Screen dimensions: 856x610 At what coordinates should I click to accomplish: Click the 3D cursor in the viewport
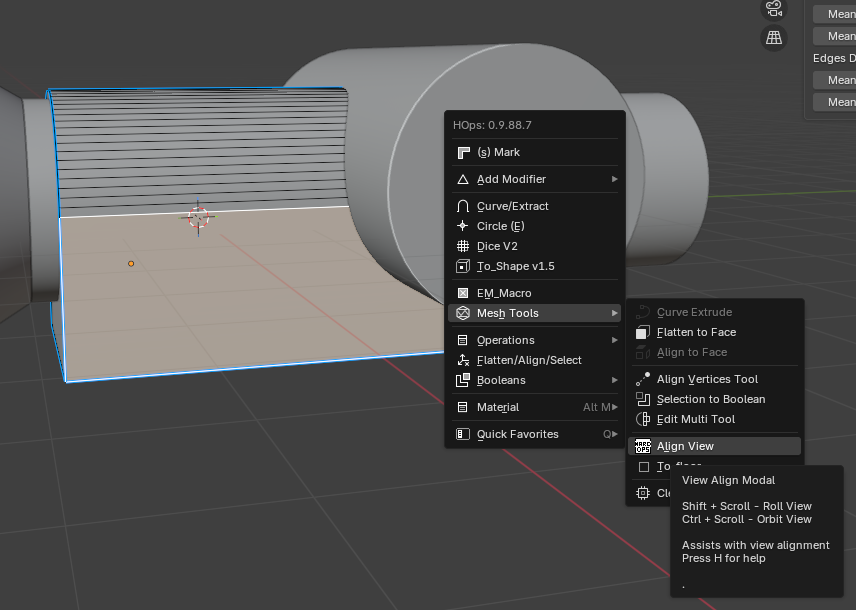click(x=198, y=217)
